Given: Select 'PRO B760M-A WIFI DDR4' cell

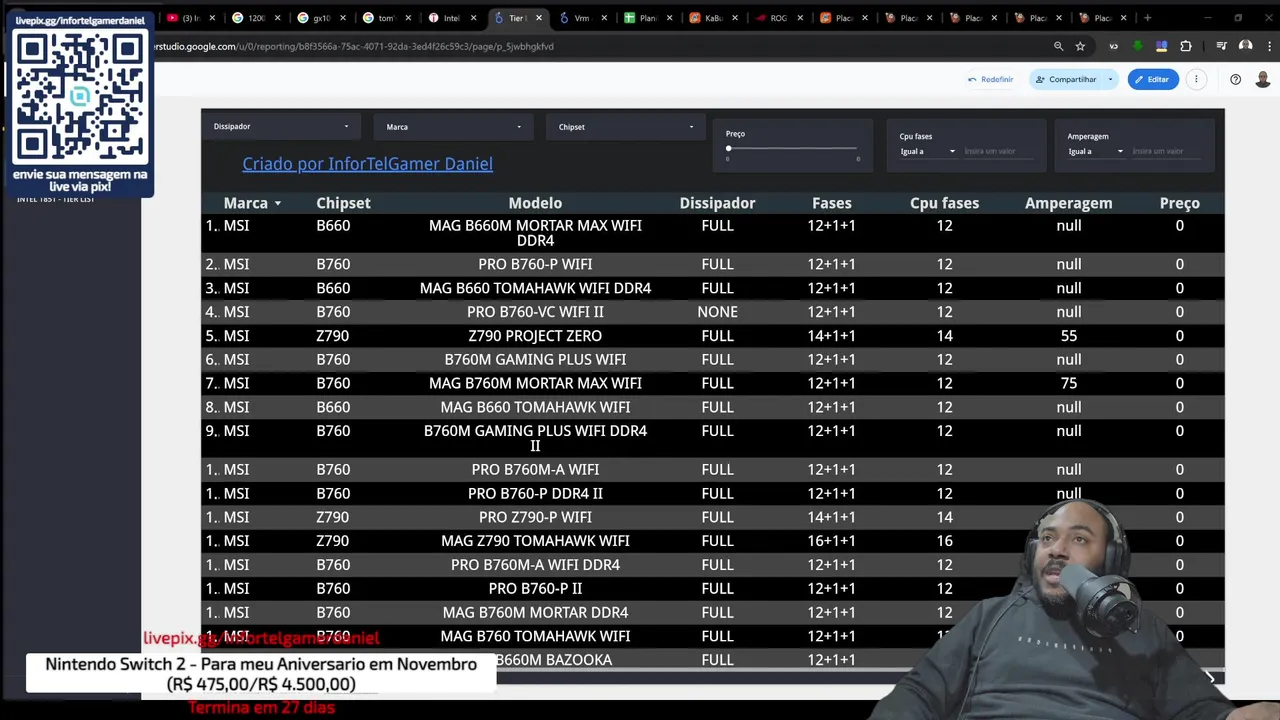Looking at the screenshot, I should 535,565.
